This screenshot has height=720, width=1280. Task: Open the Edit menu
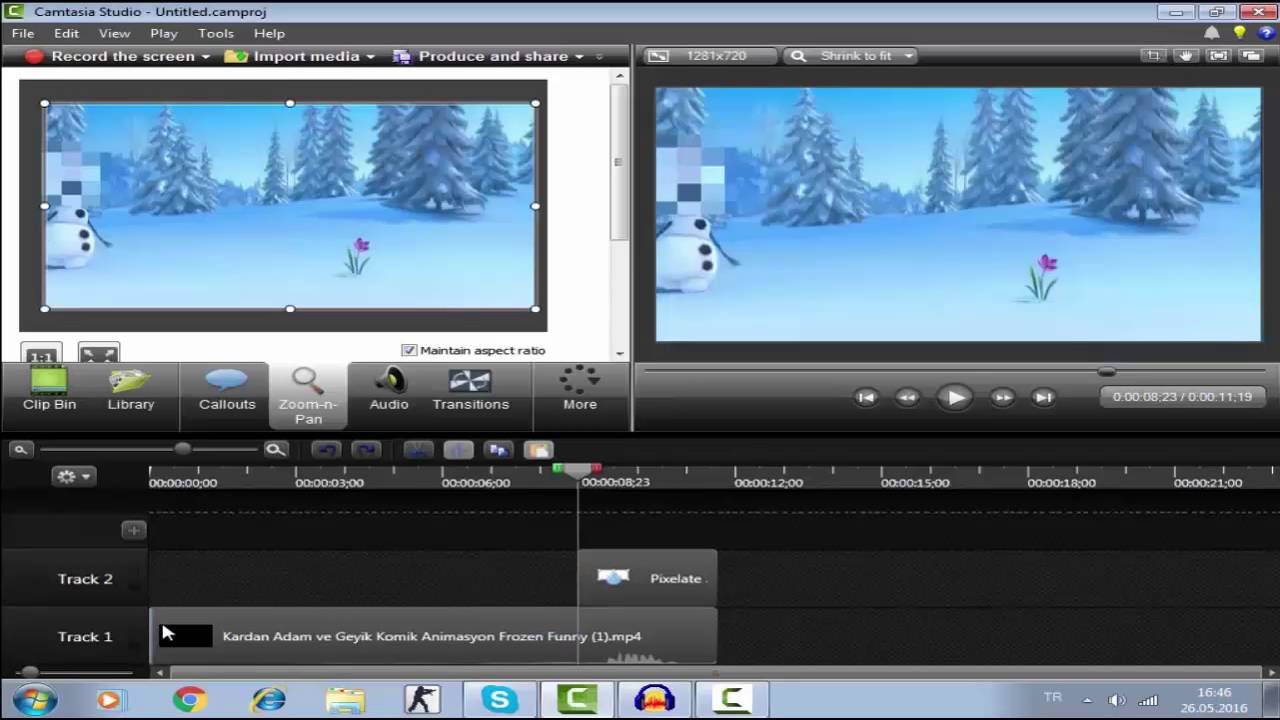[66, 33]
